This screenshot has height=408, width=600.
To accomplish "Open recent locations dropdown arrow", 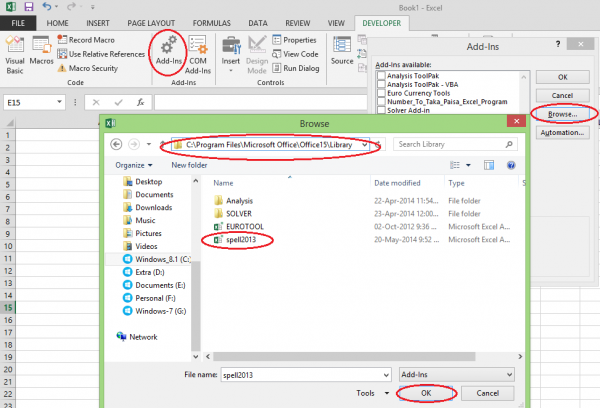I will [x=149, y=144].
